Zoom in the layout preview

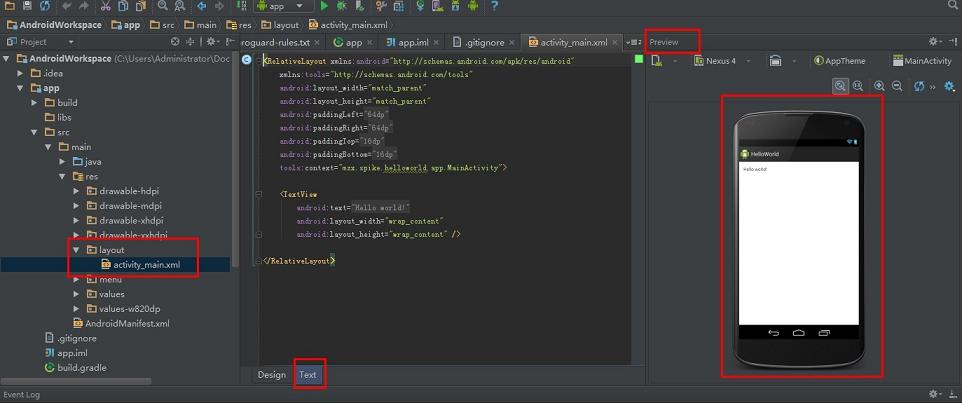coord(879,87)
